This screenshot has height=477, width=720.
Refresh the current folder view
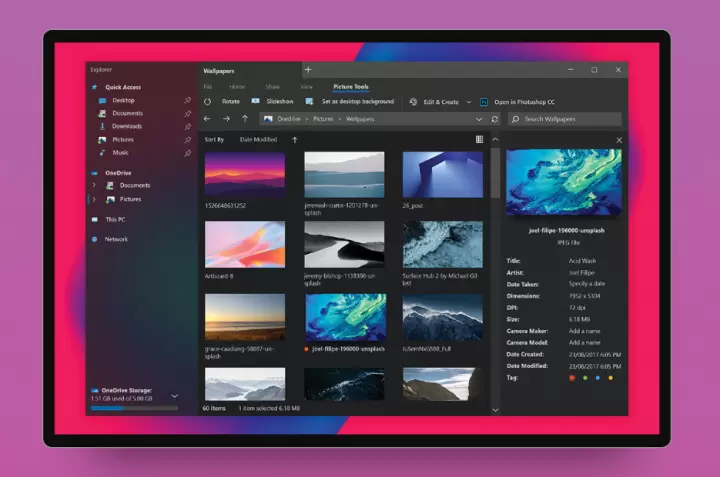tap(494, 119)
